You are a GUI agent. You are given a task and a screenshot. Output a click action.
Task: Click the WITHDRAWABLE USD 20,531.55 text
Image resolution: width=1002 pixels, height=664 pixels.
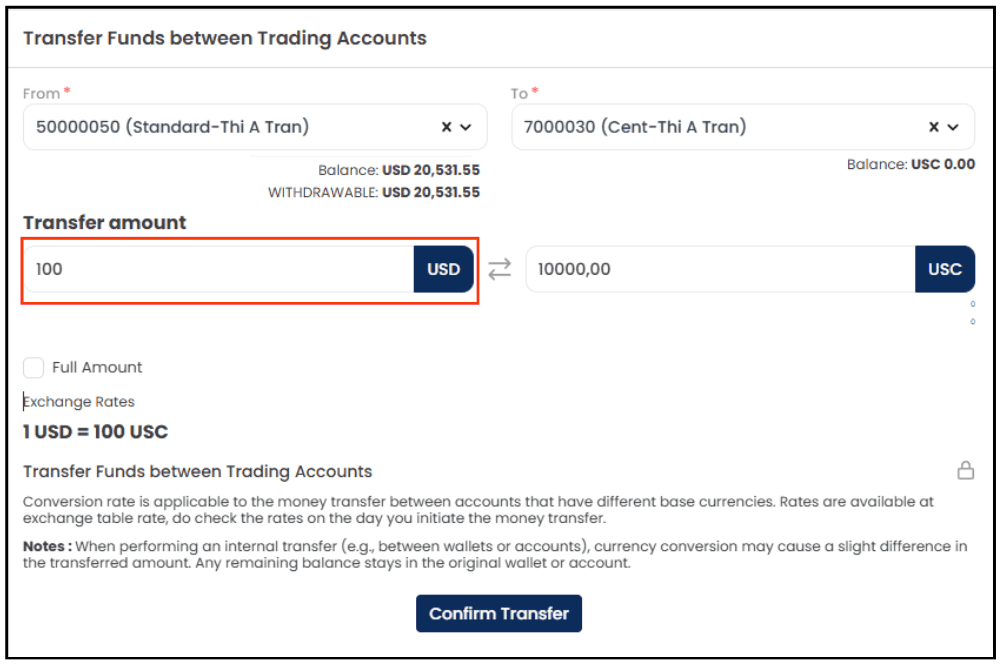pos(374,192)
